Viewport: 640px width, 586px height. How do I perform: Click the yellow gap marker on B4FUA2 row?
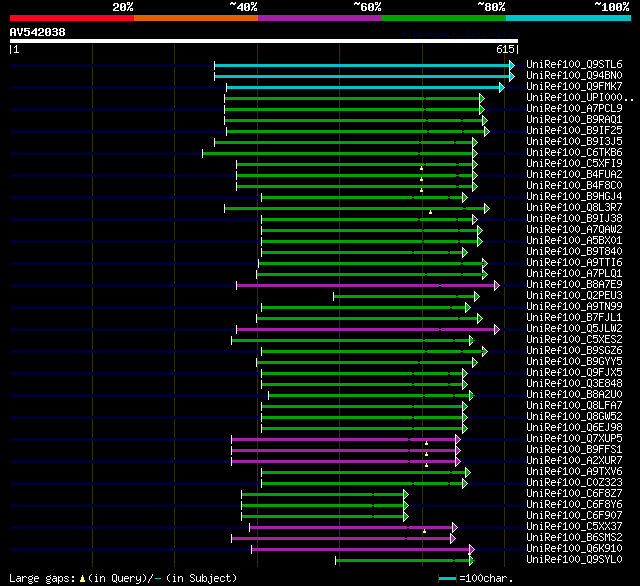(x=422, y=179)
